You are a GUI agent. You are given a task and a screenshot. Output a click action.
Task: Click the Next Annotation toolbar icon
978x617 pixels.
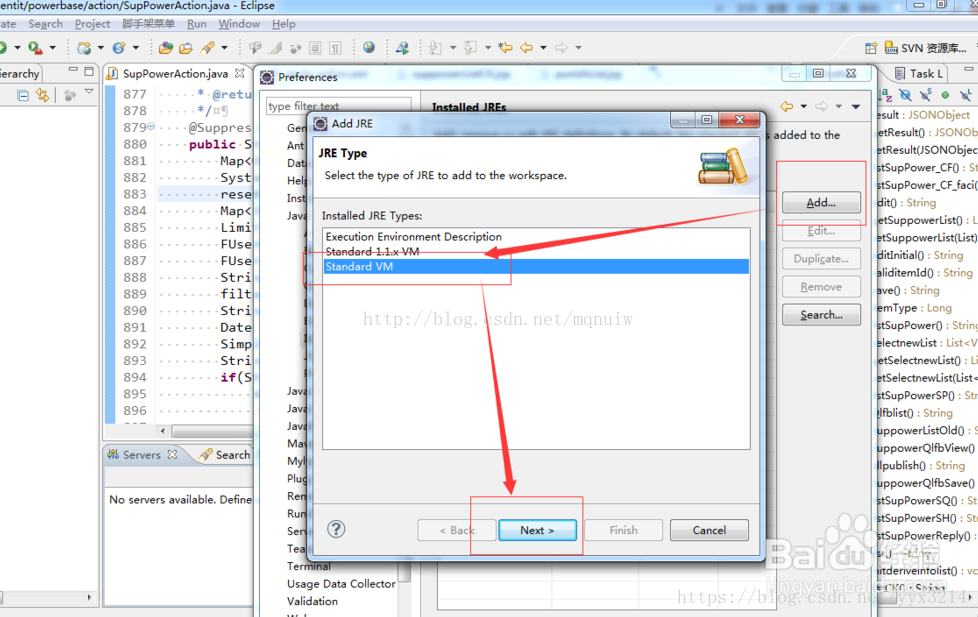coord(435,47)
